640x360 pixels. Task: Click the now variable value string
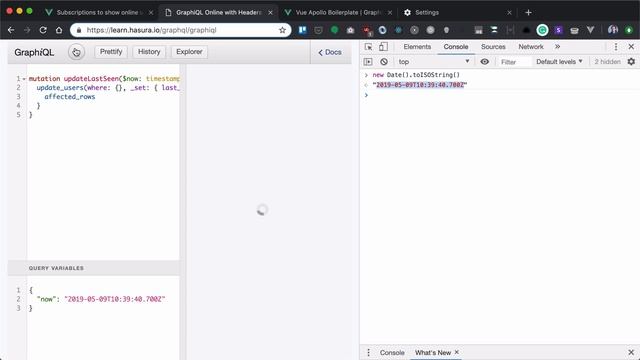click(115, 299)
